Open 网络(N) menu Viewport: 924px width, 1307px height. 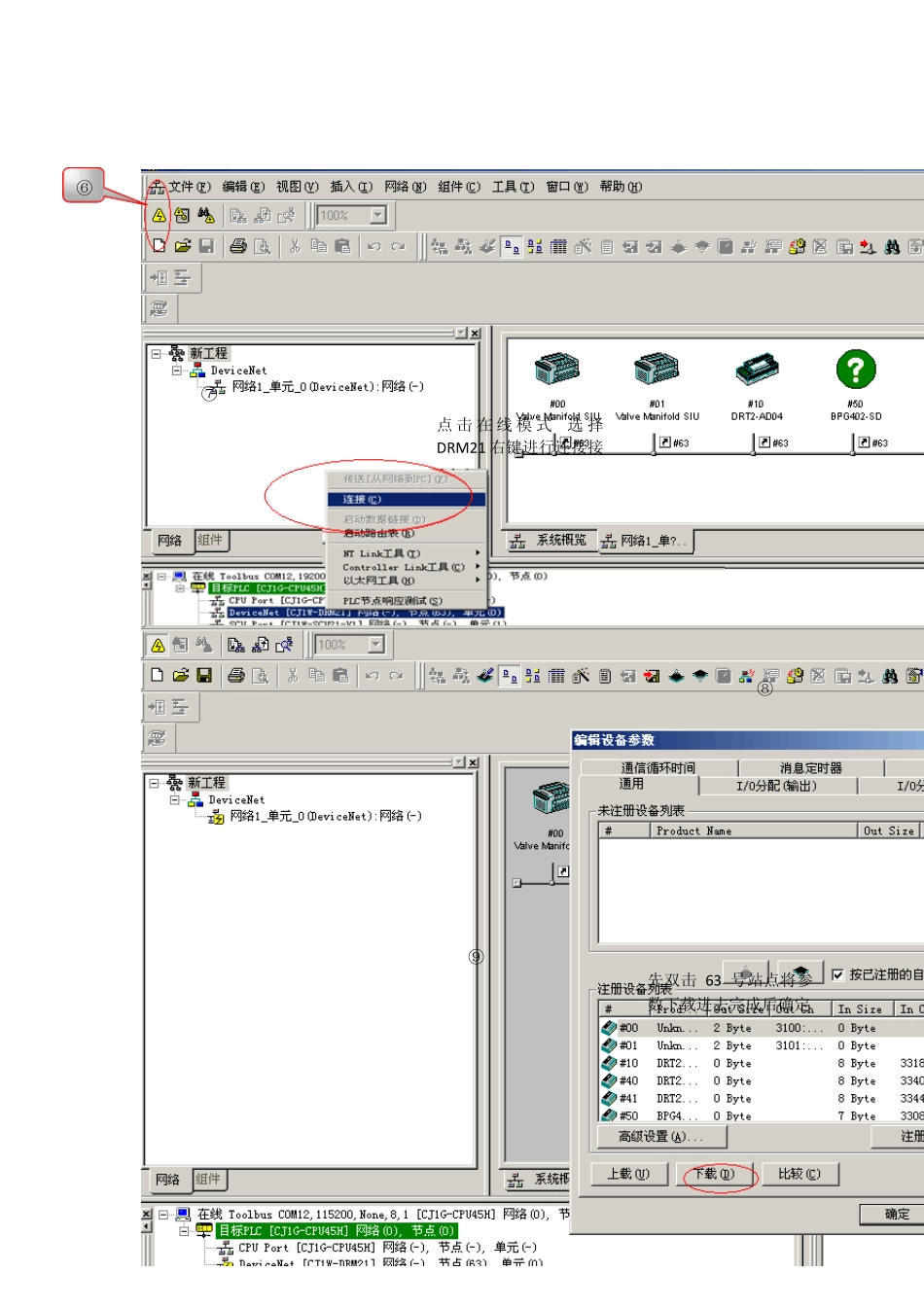click(x=405, y=187)
